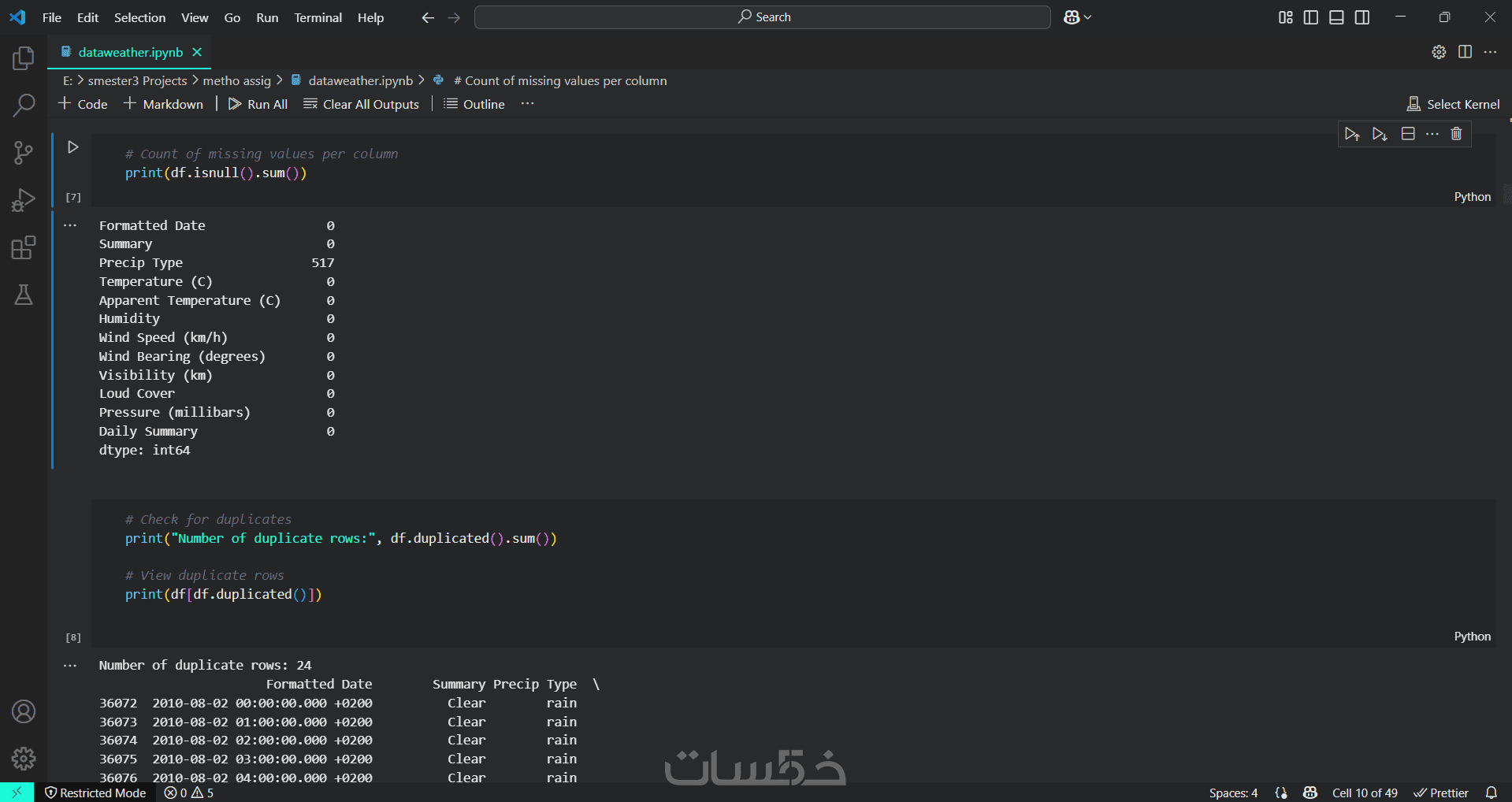This screenshot has height=802, width=1512.
Task: Run the missing values cell
Action: coord(73,147)
